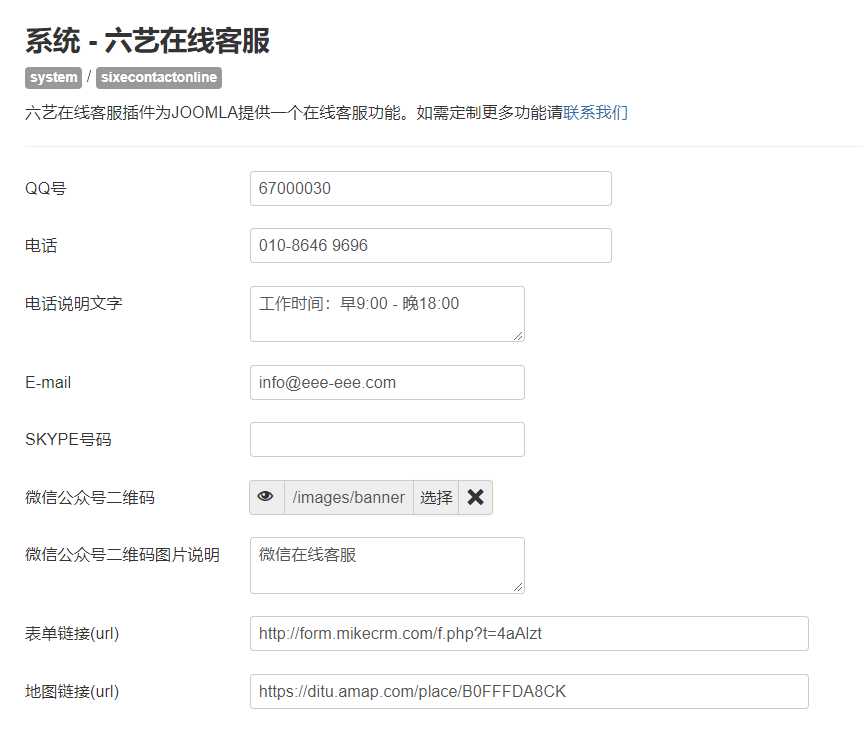
Task: Click the QQ号 input field
Action: (x=430, y=188)
